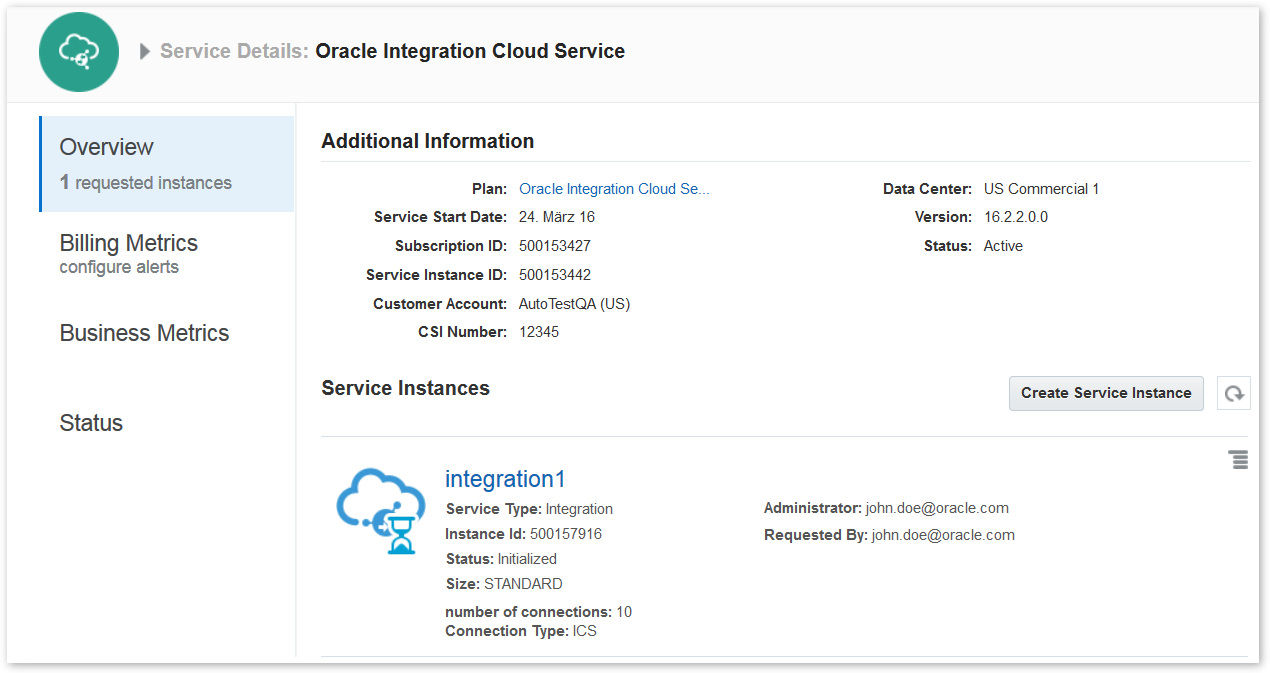1270x673 pixels.
Task: Switch to the Business Metrics tab
Action: [144, 333]
